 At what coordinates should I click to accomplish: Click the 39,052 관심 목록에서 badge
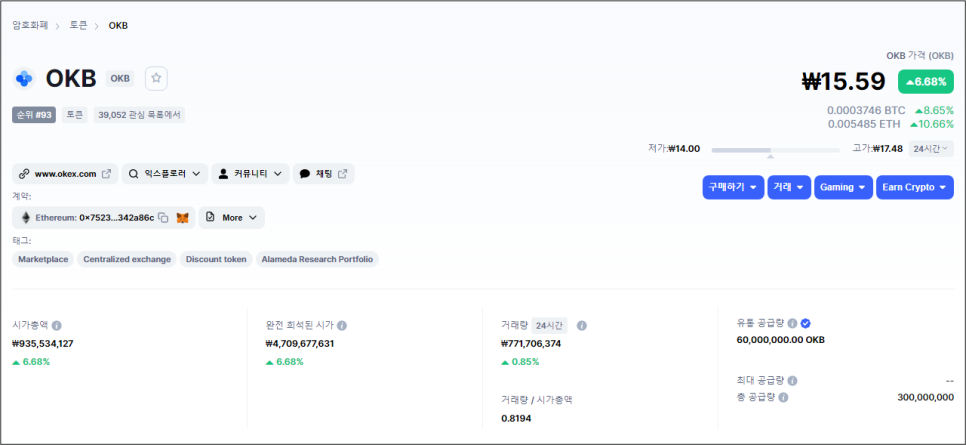(139, 115)
